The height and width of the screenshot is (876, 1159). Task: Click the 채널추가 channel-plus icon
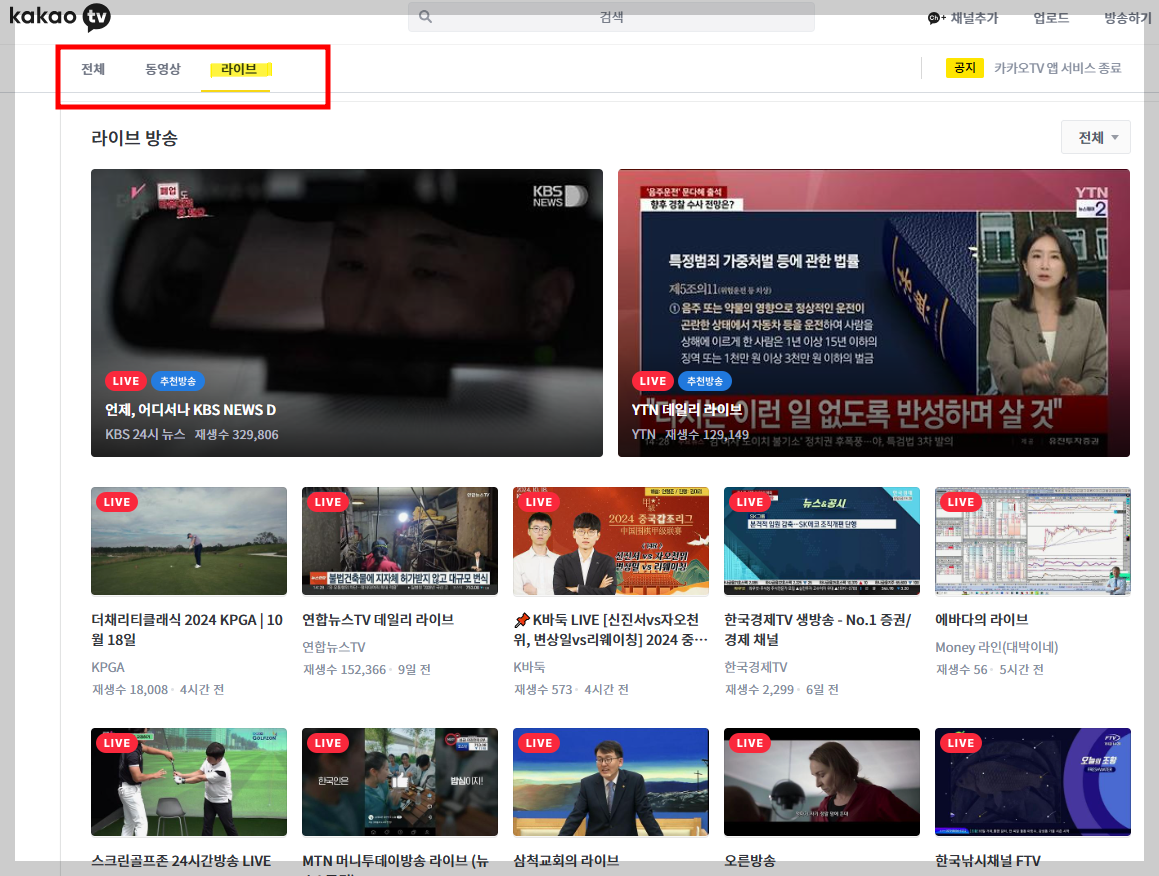pos(936,18)
